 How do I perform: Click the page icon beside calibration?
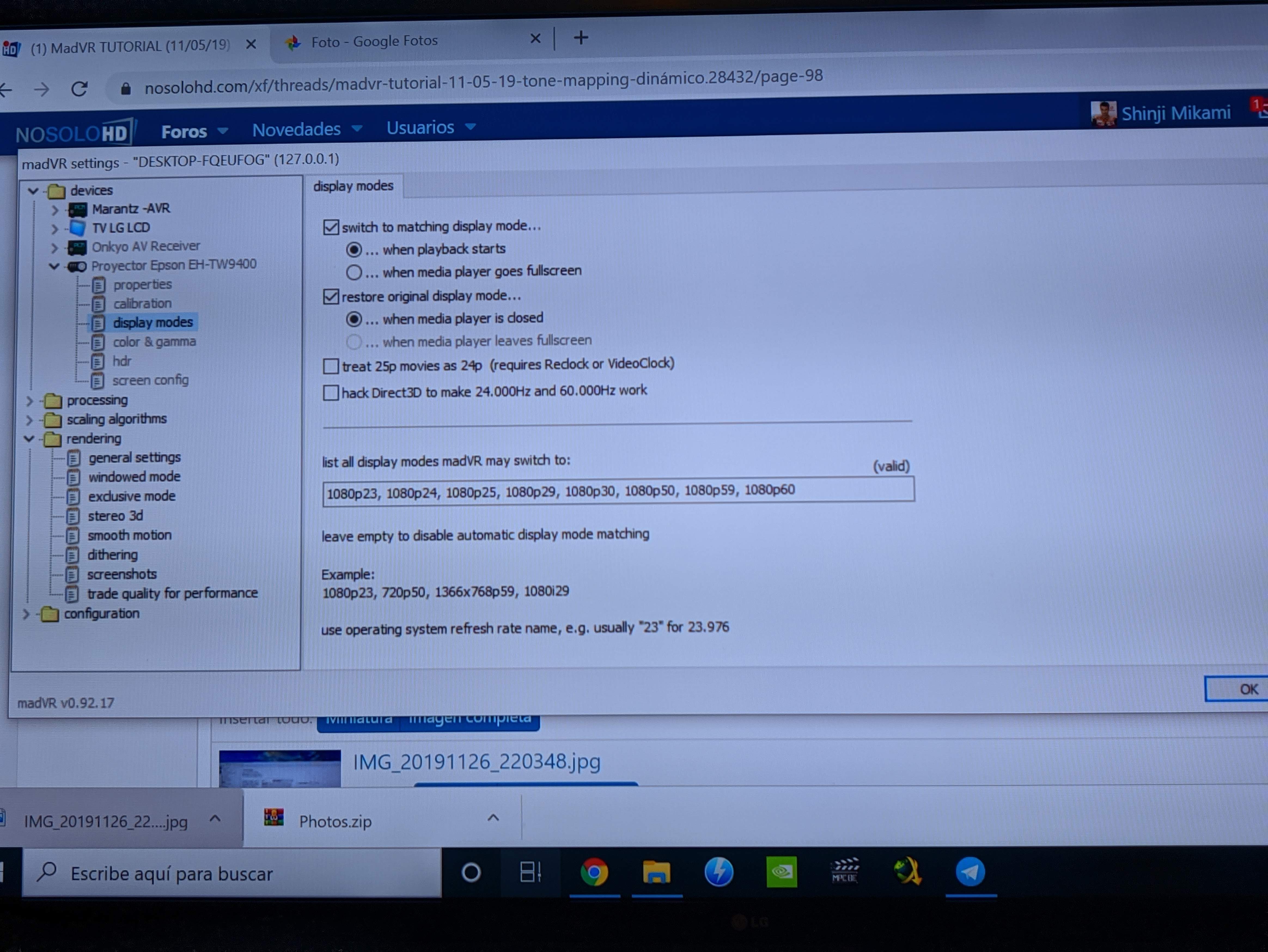click(99, 304)
